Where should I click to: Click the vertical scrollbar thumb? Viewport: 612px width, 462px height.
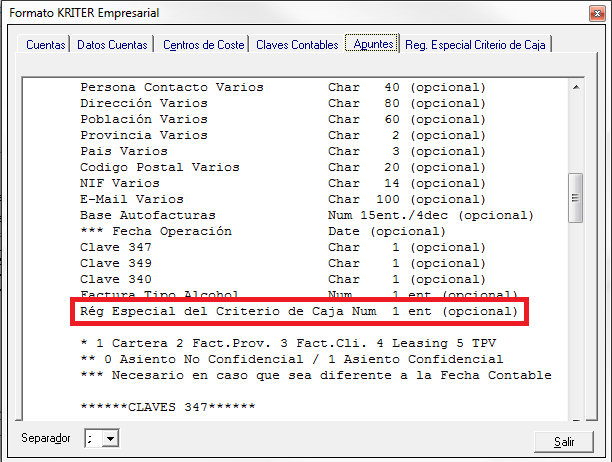[576, 198]
